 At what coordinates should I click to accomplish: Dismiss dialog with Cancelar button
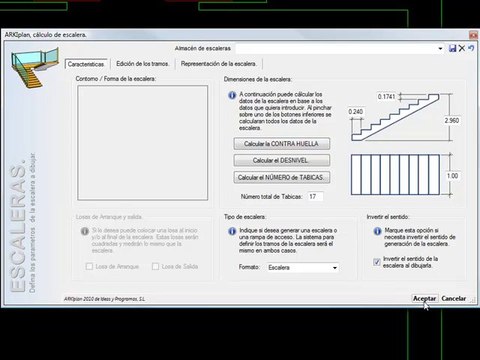454,298
